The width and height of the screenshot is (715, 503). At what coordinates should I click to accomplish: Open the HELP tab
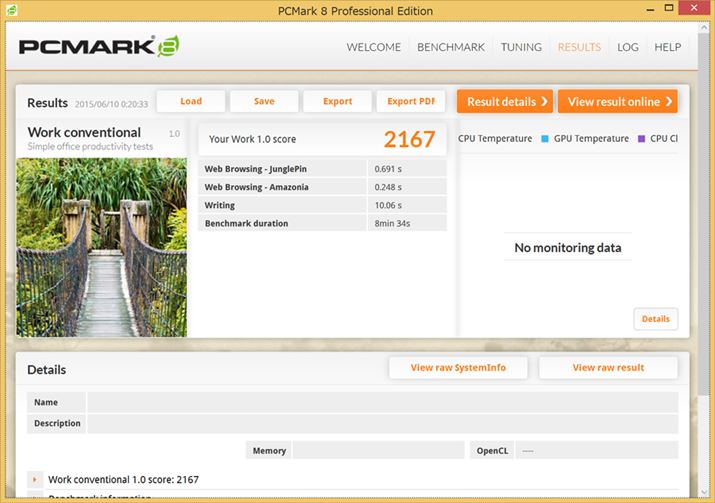tap(668, 47)
